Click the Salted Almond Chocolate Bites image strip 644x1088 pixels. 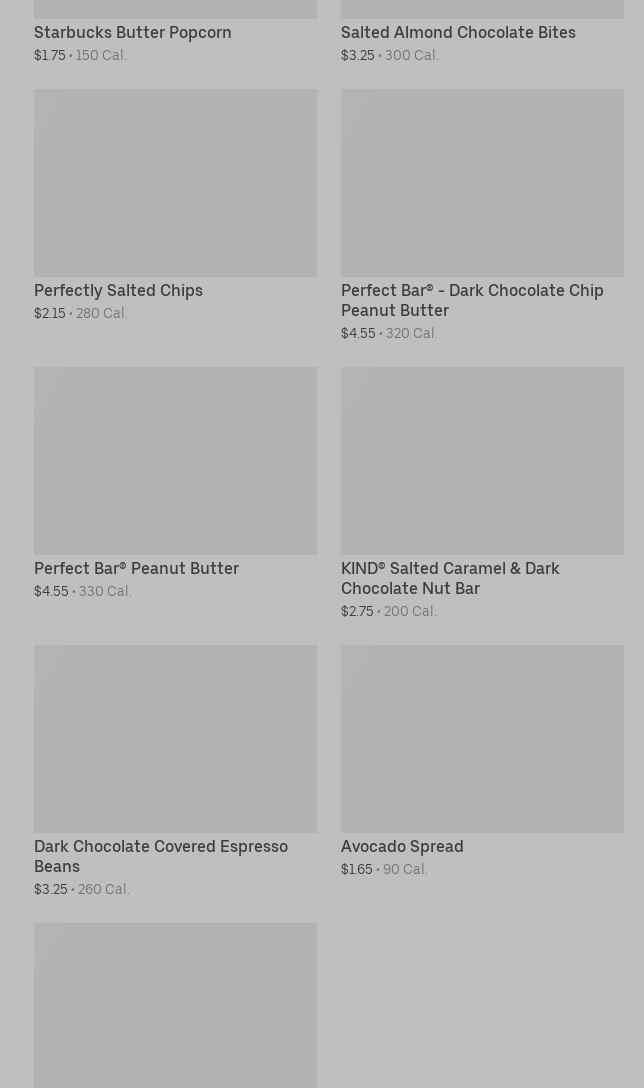tap(482, 9)
